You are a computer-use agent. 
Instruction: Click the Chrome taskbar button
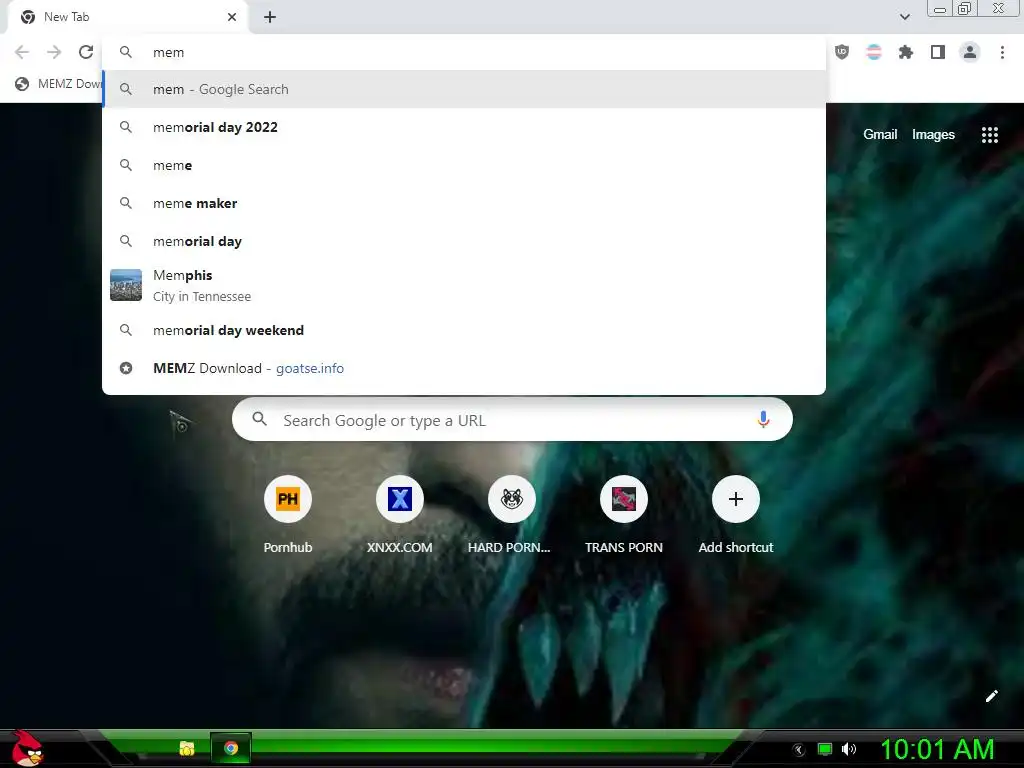[231, 748]
